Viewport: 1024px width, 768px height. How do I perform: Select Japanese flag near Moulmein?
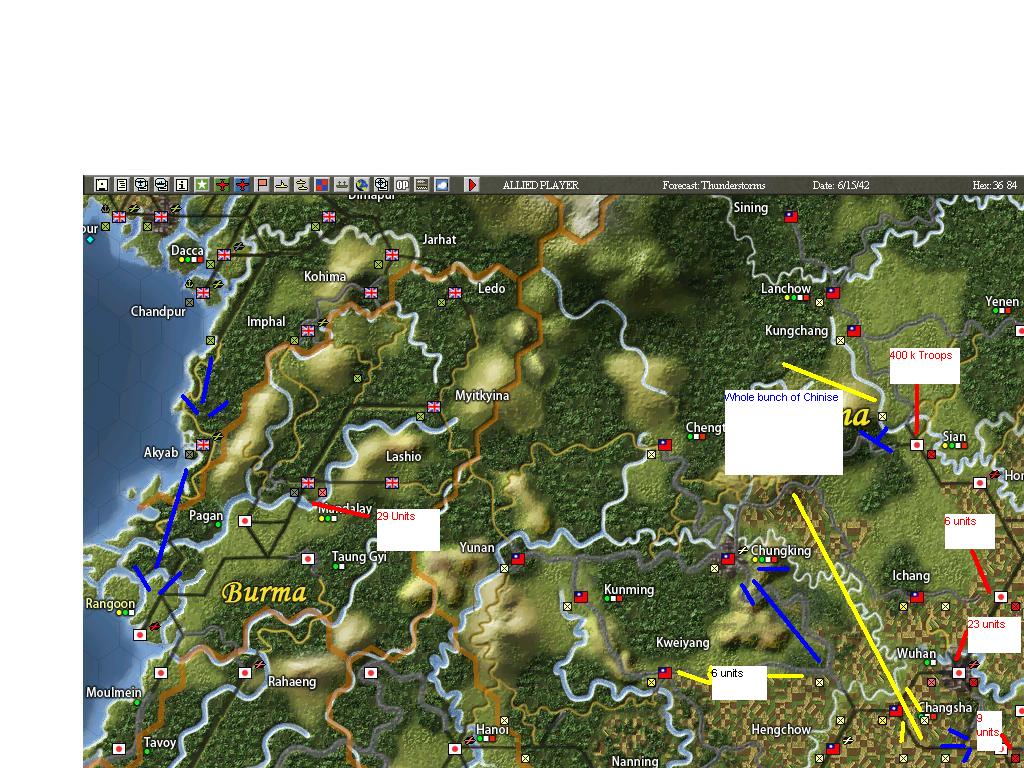pos(161,673)
